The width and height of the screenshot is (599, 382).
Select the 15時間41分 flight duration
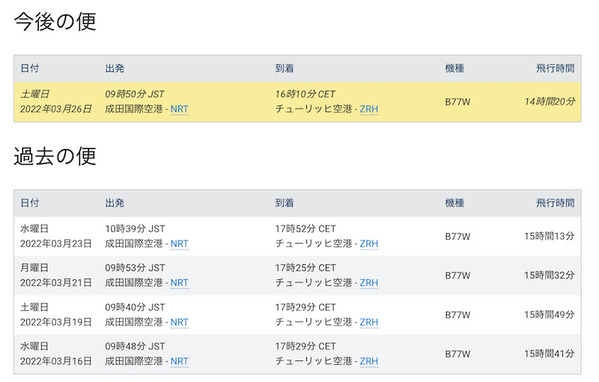pyautogui.click(x=549, y=354)
